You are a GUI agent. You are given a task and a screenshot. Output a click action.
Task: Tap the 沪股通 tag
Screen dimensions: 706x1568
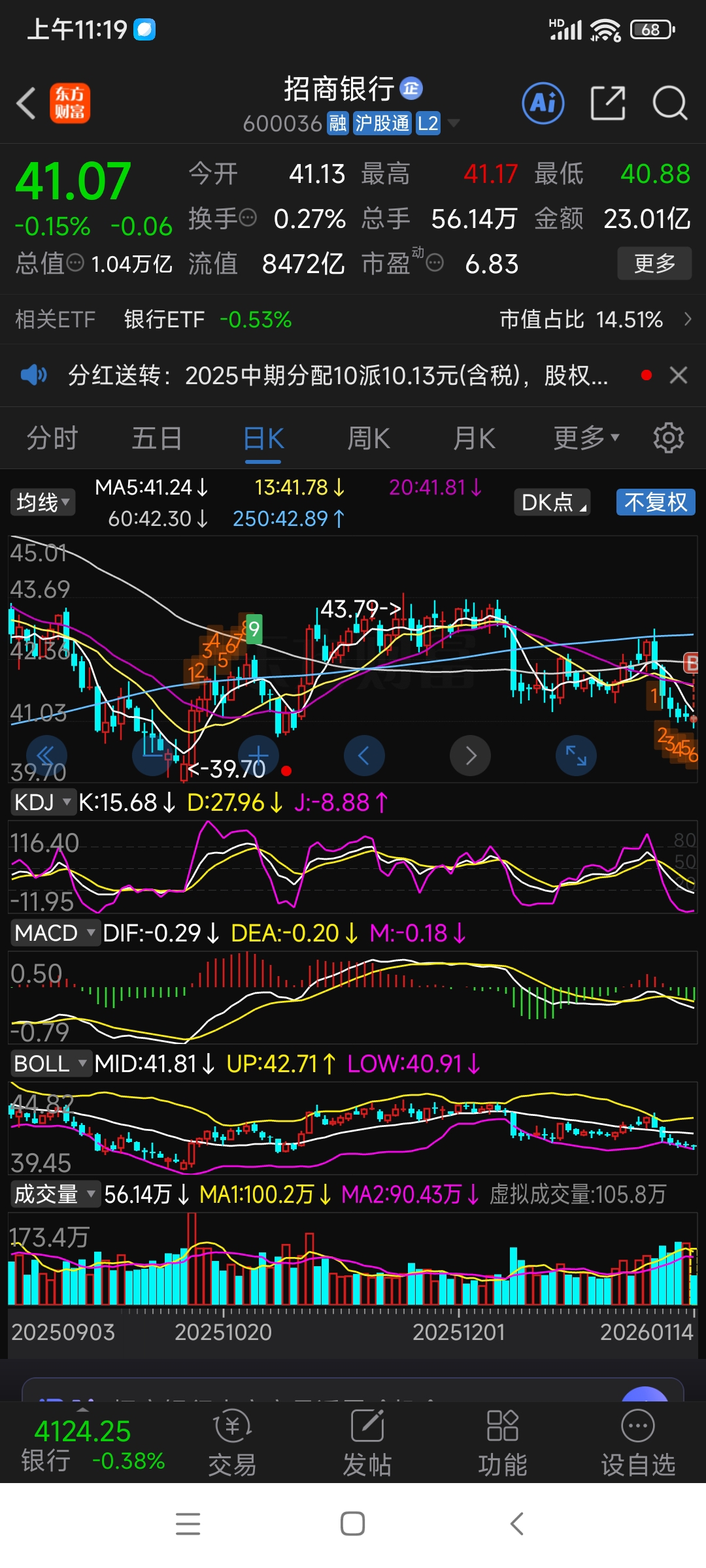point(382,123)
